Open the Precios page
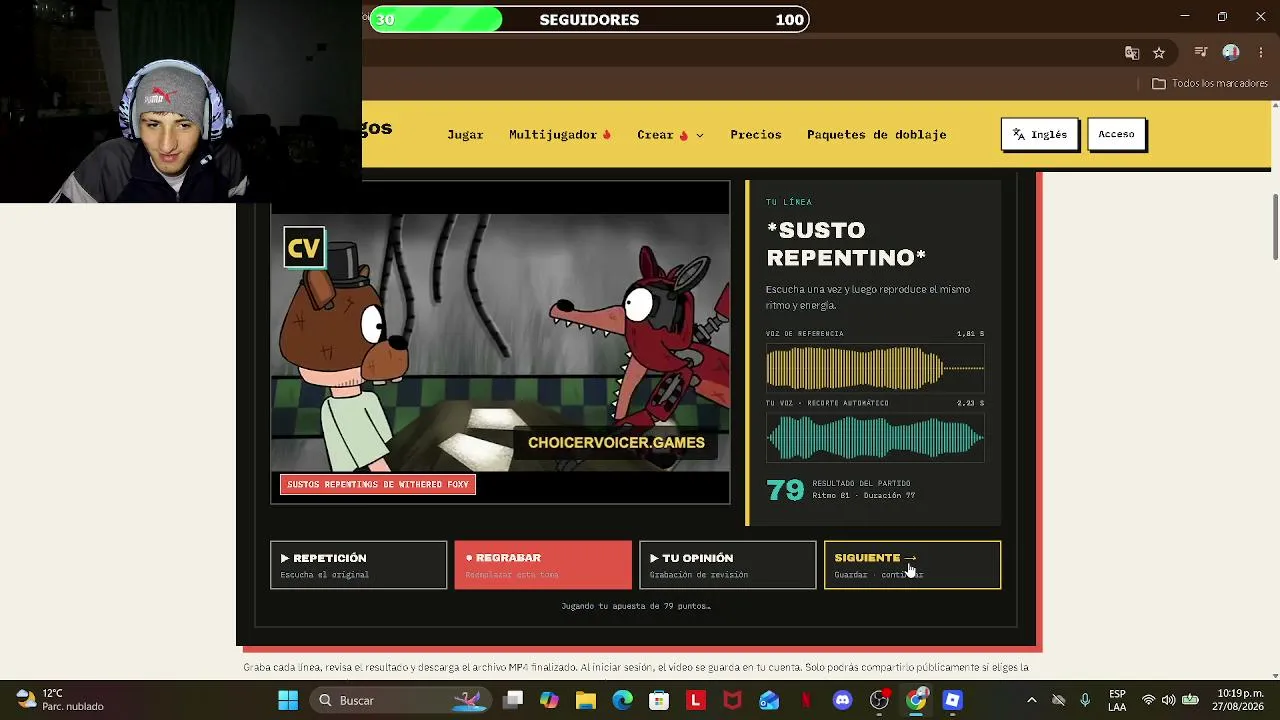 coord(756,135)
